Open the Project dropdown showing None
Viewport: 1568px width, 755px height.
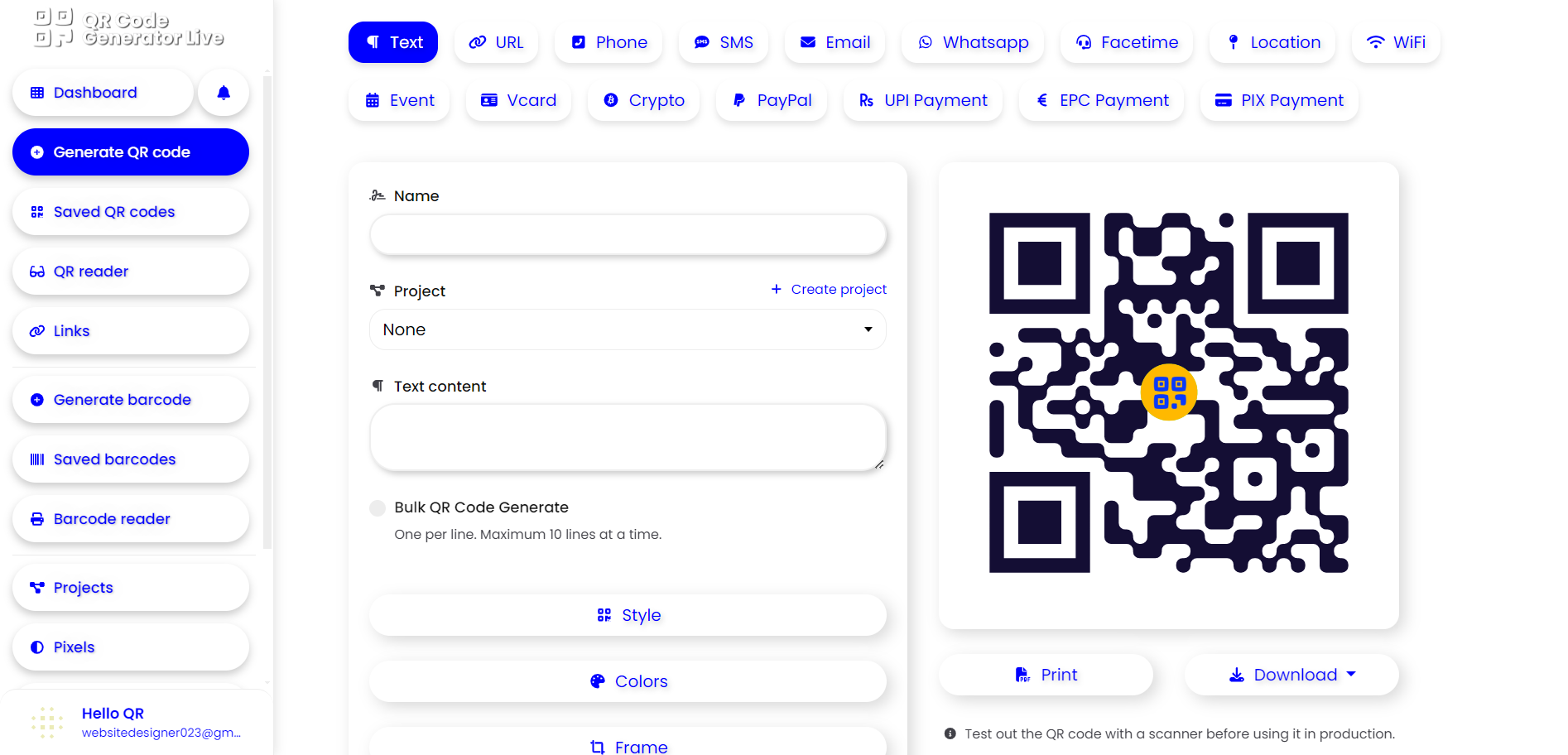pos(628,329)
